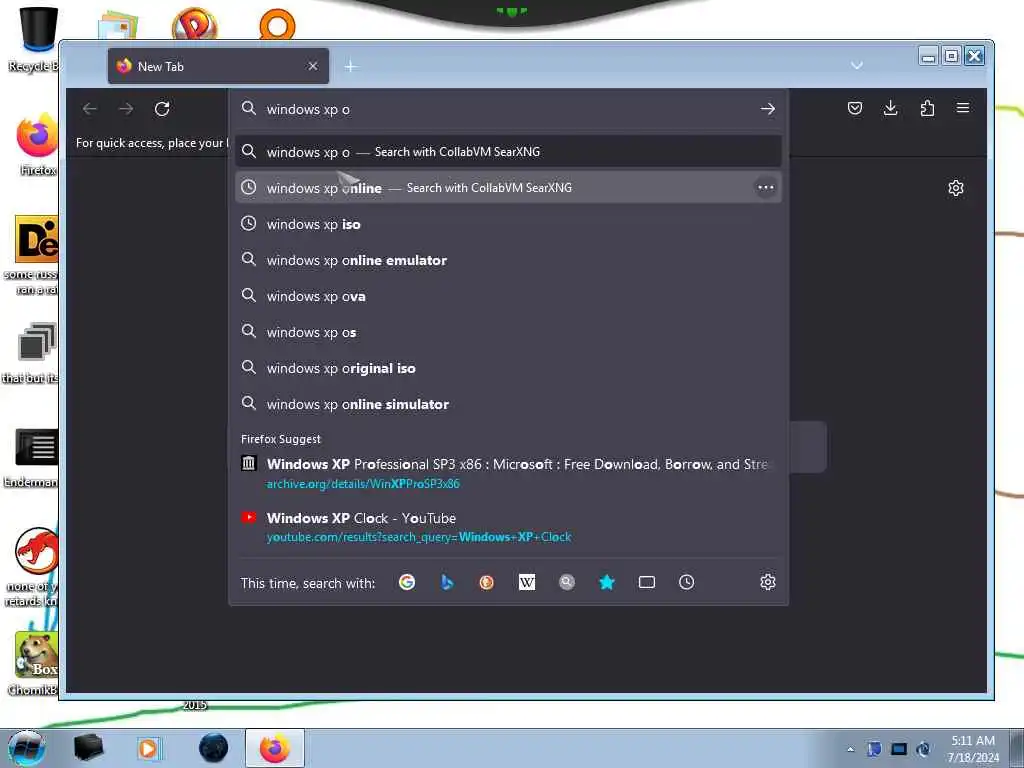Viewport: 1024px width, 768px height.
Task: Open the Pocket save icon
Action: tap(855, 108)
